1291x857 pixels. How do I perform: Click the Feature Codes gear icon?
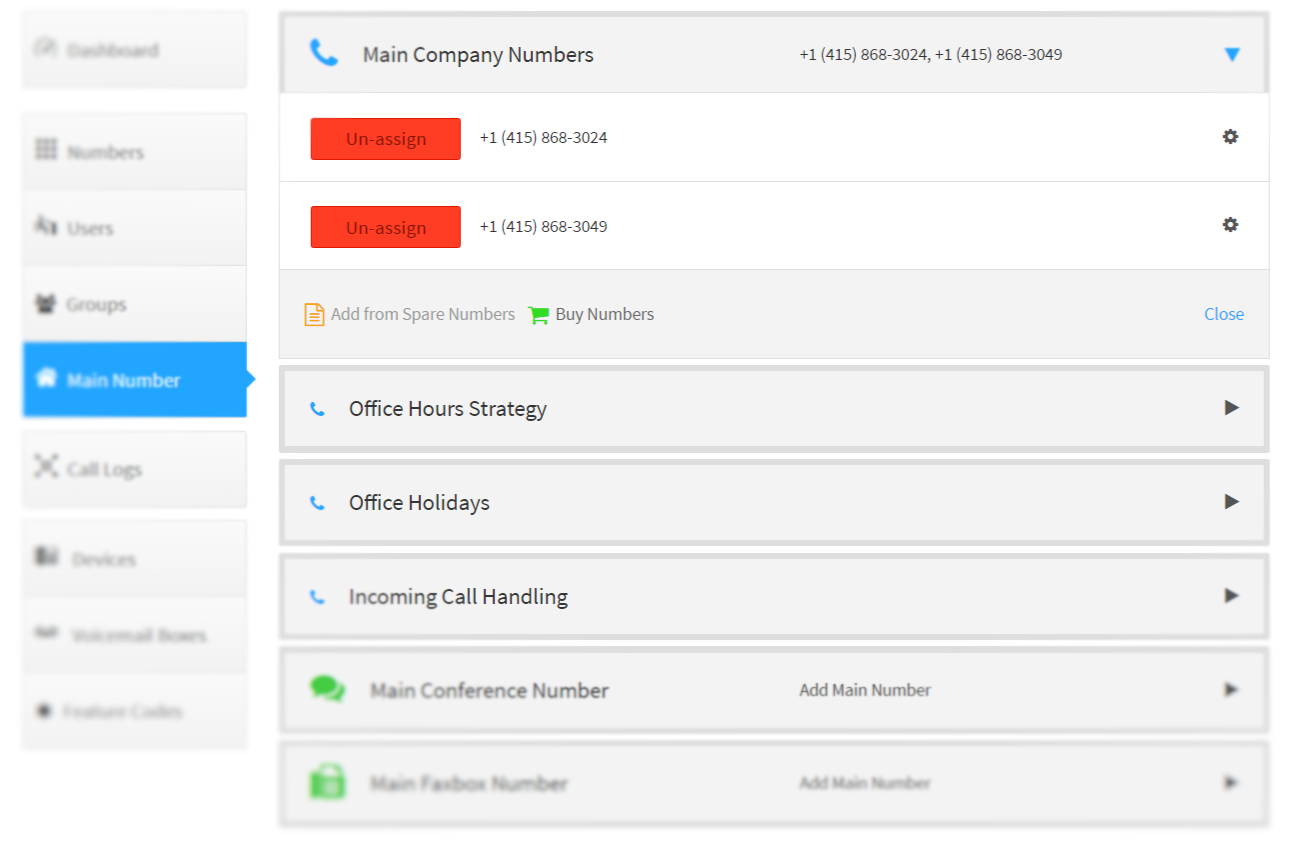[44, 711]
